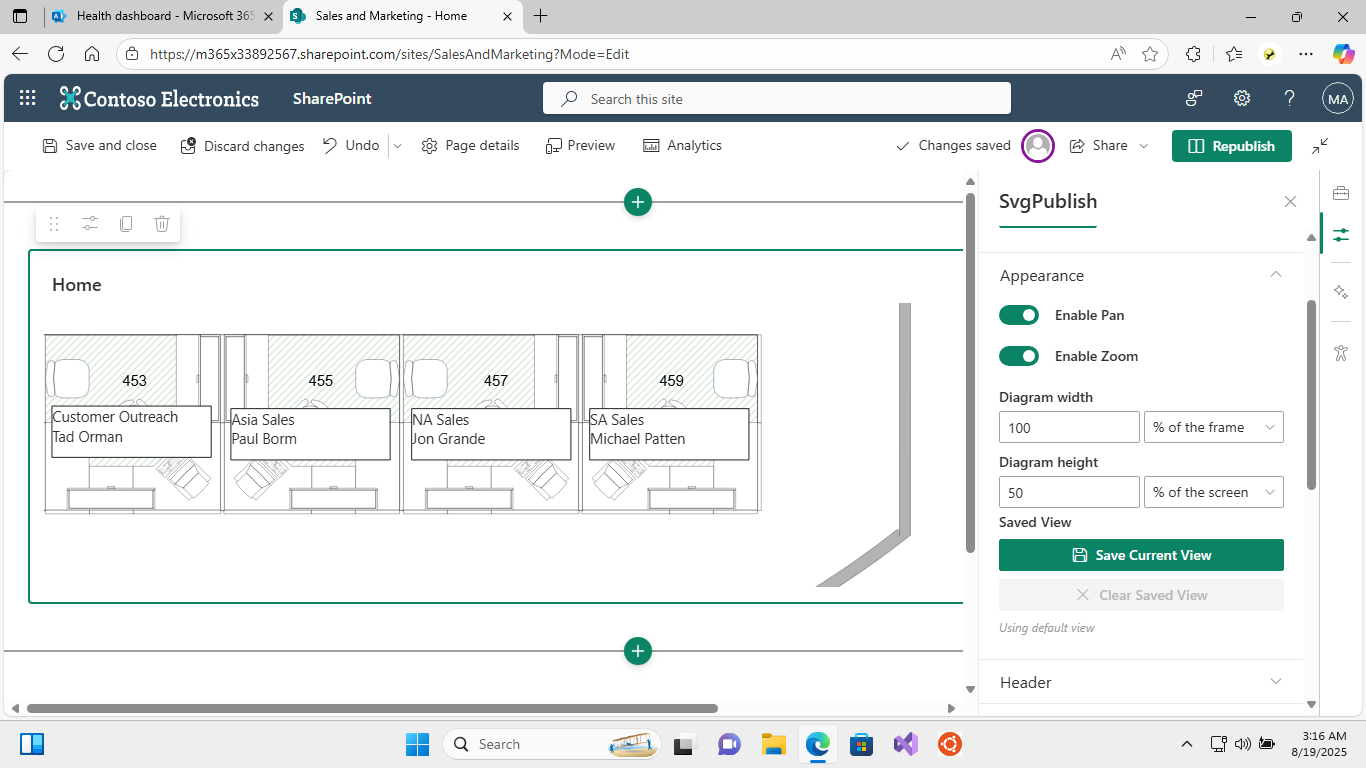
Task: Open Visual Studio from taskbar
Action: click(x=905, y=744)
